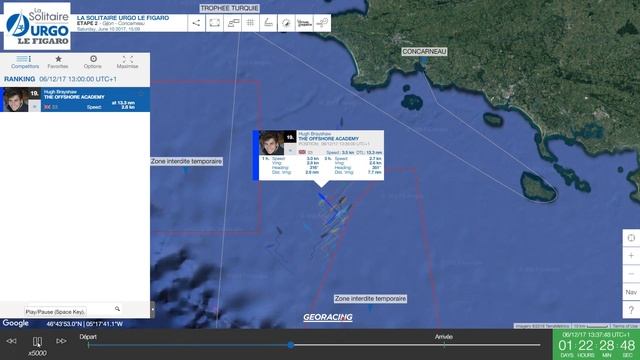Pause the race replay
Screen dimensions: 640x360
pos(37,341)
